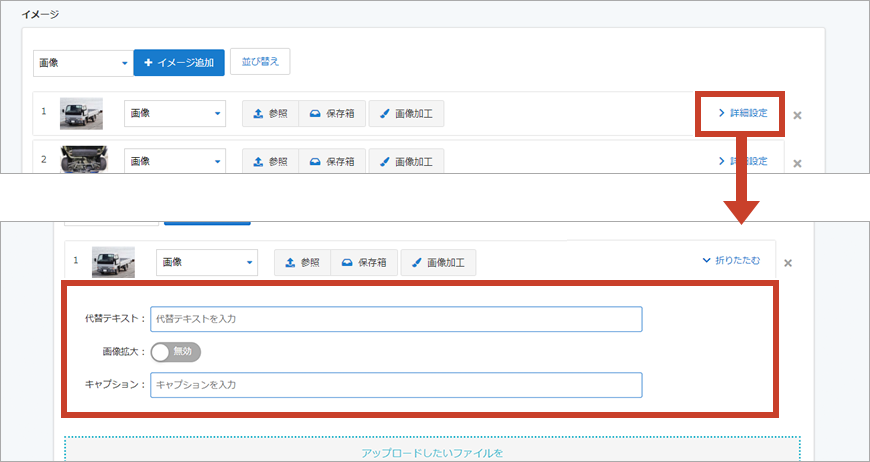Click the file upload drop area
Image resolution: width=870 pixels, height=462 pixels.
432,449
